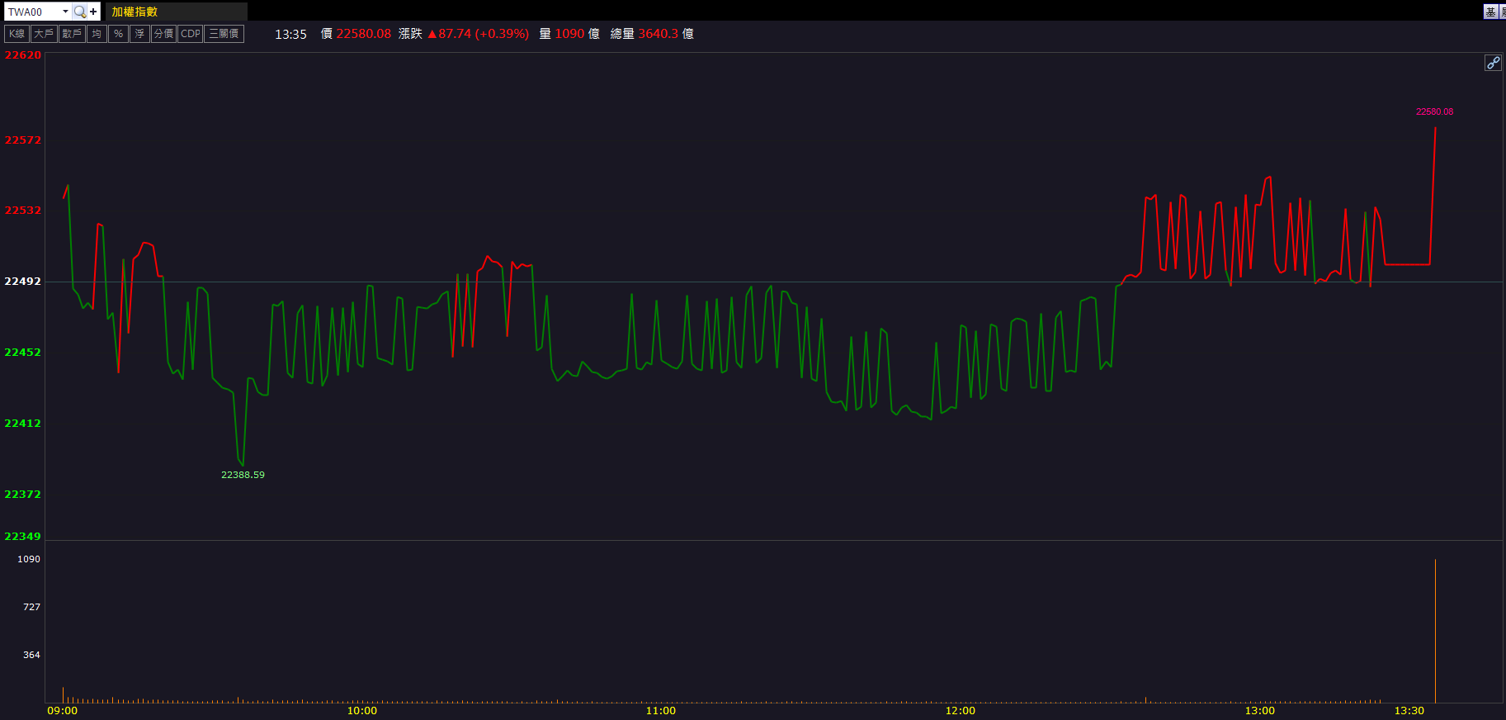Toggle the 均 average line button
1506x720 pixels.
click(x=96, y=34)
